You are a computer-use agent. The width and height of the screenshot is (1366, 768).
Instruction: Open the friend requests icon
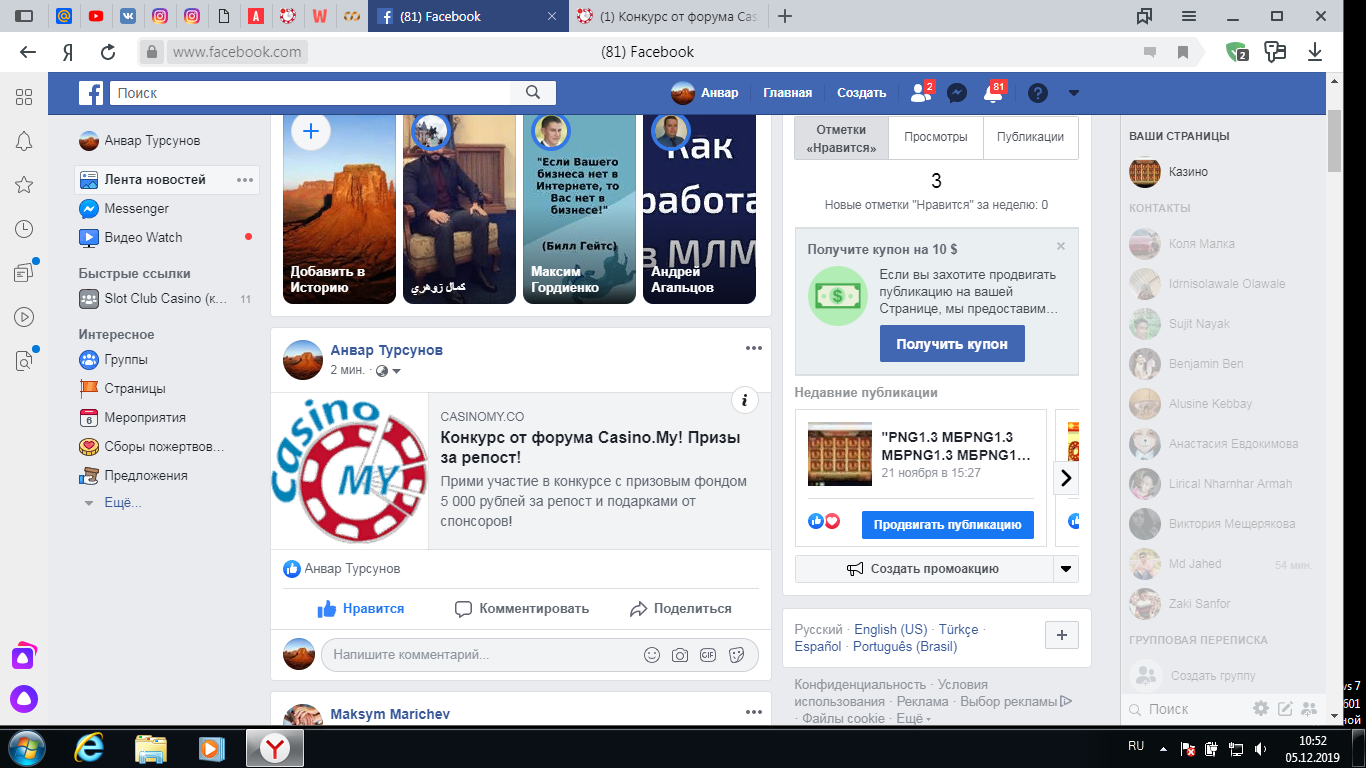tap(920, 93)
